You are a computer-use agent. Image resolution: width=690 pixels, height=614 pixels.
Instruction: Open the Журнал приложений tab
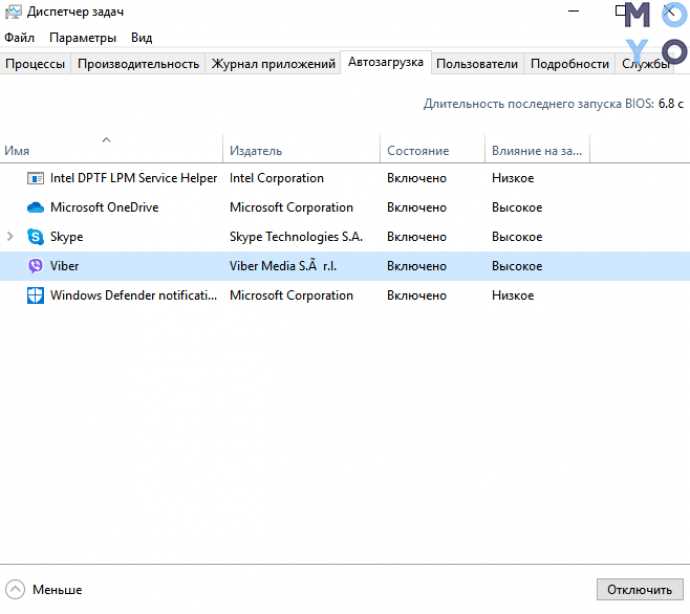(x=273, y=64)
